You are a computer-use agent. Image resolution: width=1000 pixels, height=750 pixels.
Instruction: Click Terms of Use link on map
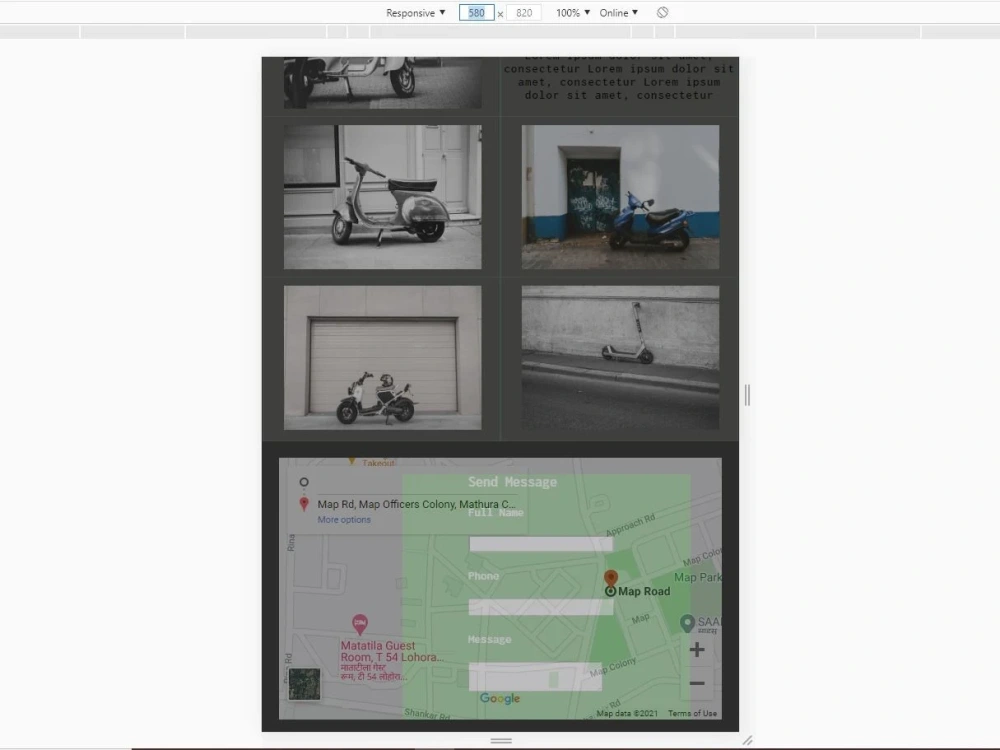[x=693, y=713]
